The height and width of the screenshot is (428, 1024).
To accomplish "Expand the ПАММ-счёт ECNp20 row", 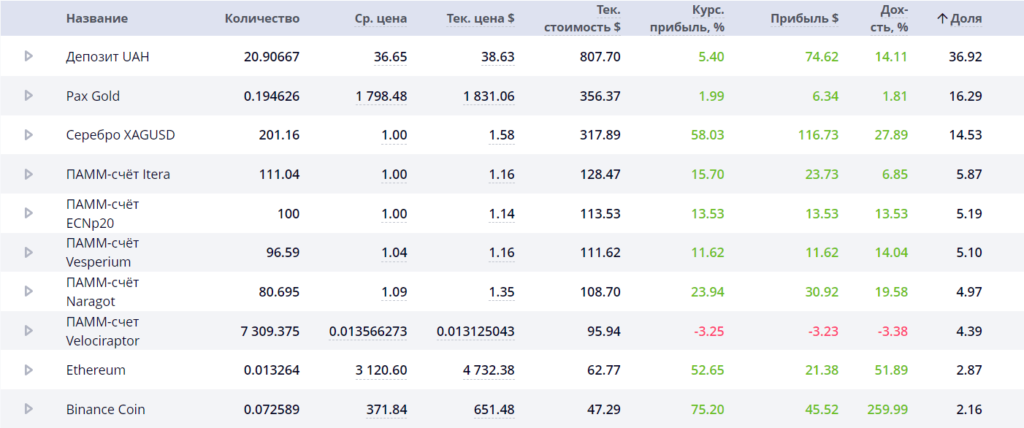I will tap(29, 212).
